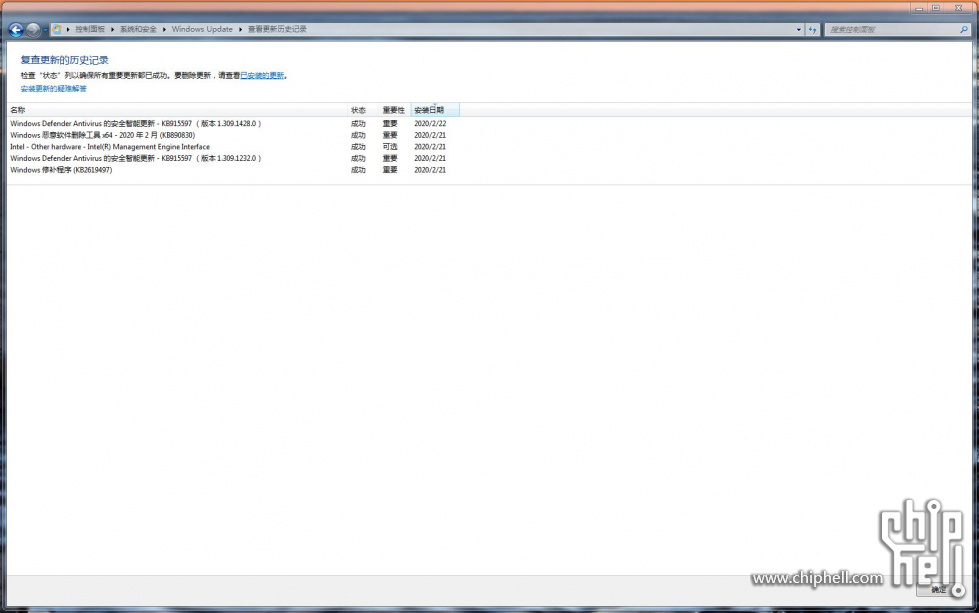This screenshot has width=979, height=613.
Task: Expand the arrow after 控制面板 breadcrumb
Action: [112, 29]
